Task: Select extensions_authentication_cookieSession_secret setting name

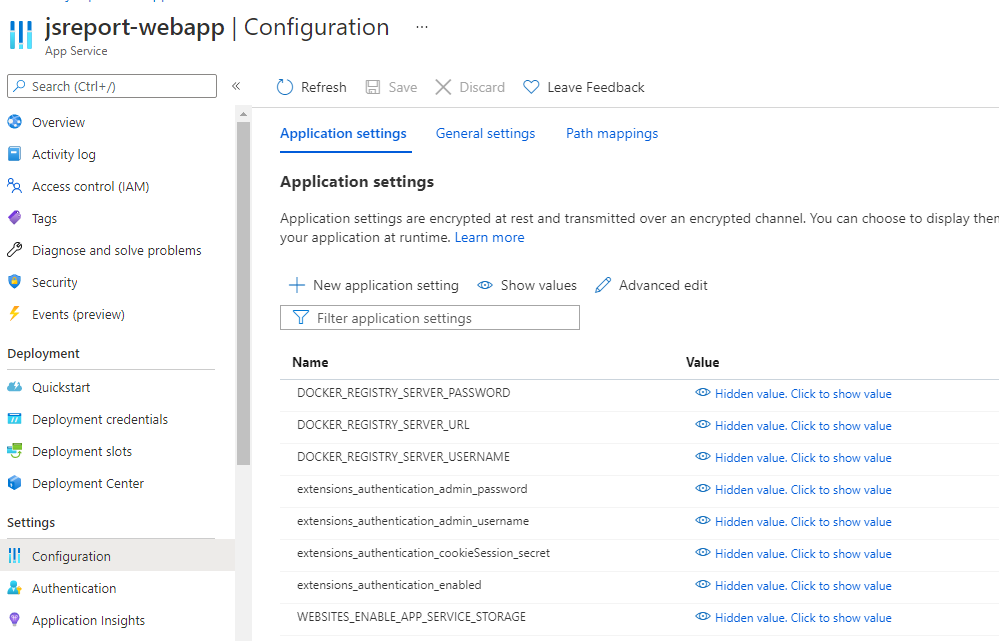Action: tap(424, 552)
